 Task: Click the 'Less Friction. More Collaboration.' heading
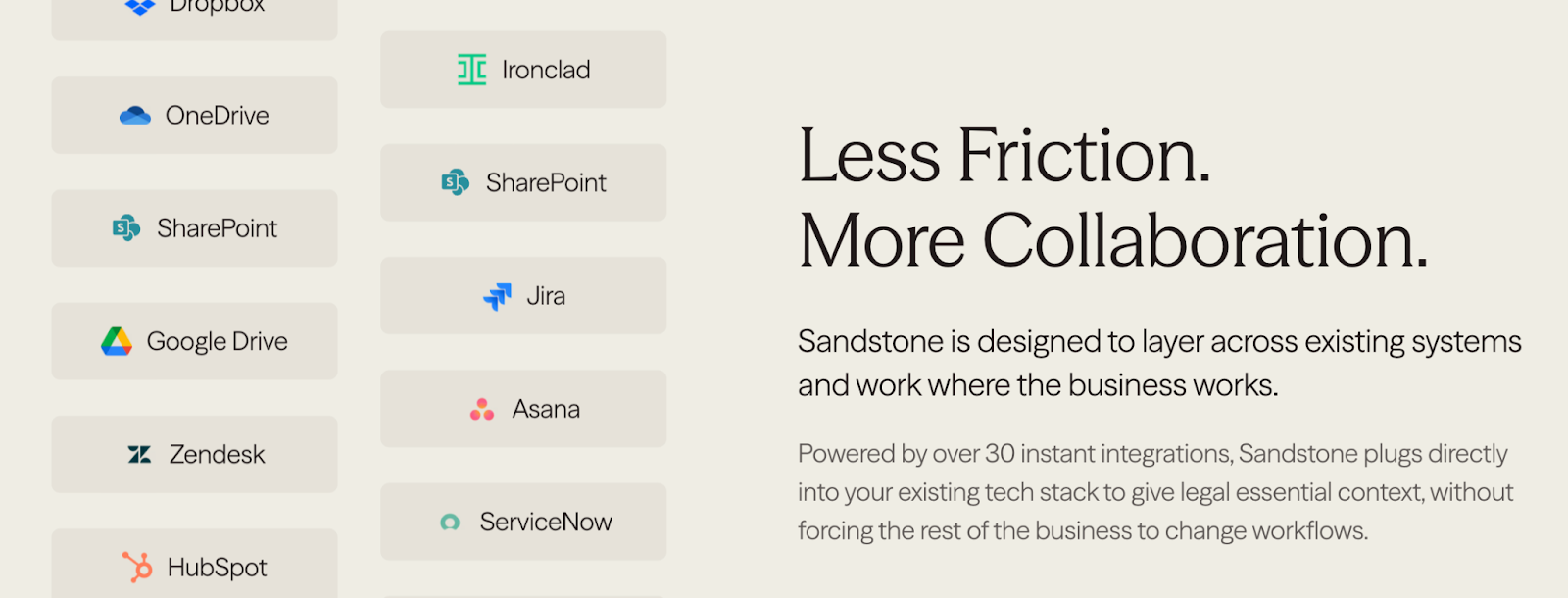point(1112,196)
